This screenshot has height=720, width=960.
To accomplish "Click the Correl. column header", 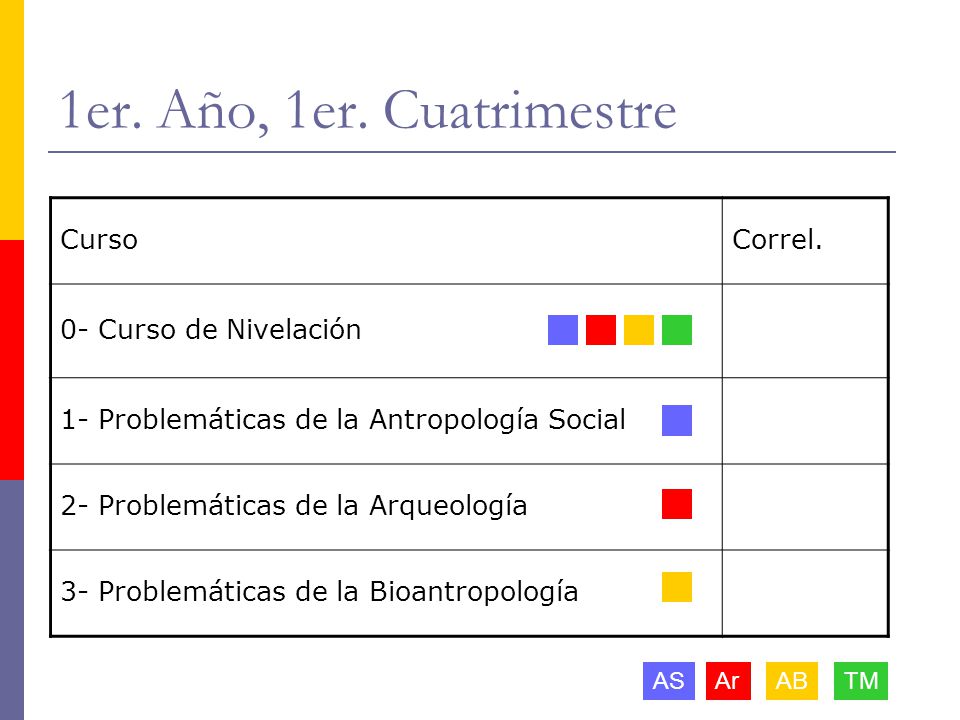I will [777, 239].
